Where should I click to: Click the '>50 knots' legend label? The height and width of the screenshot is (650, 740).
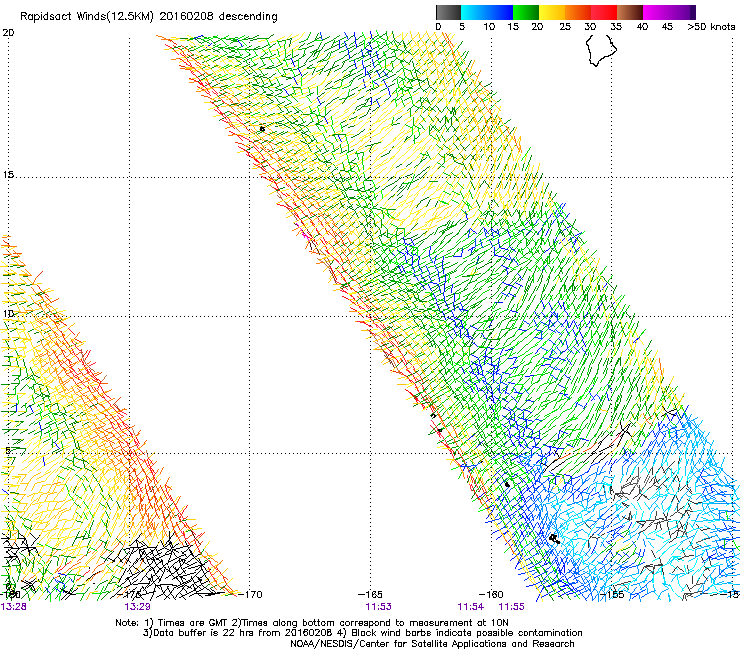pos(711,27)
